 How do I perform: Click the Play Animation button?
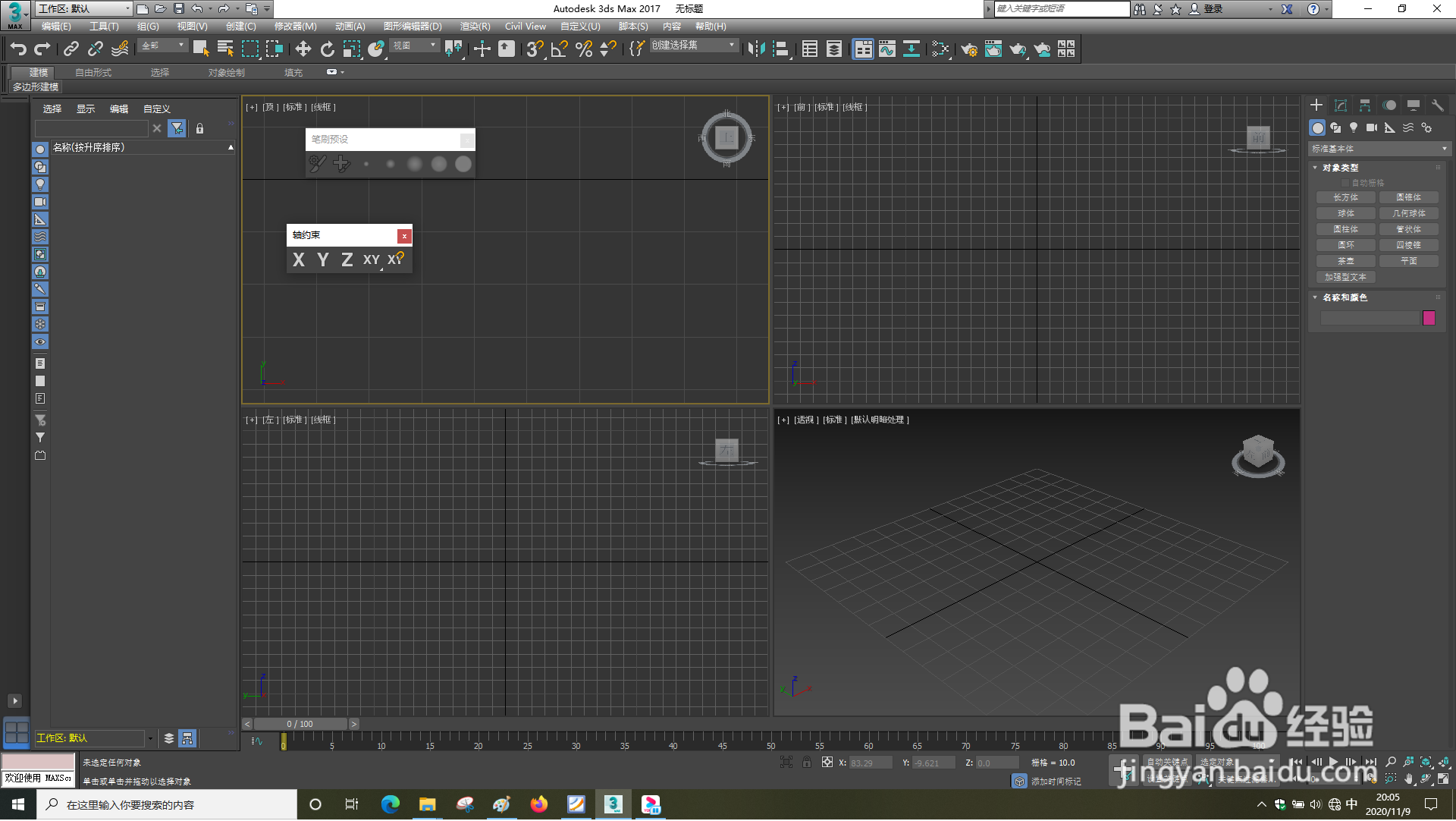(x=1333, y=763)
